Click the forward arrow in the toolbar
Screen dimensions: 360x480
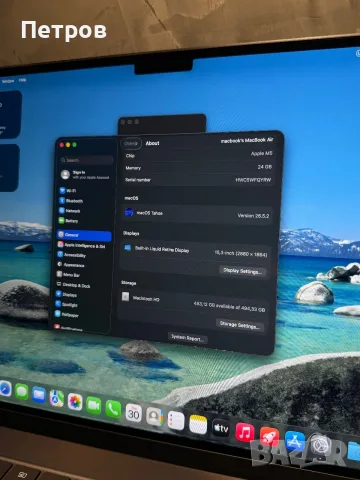135,143
